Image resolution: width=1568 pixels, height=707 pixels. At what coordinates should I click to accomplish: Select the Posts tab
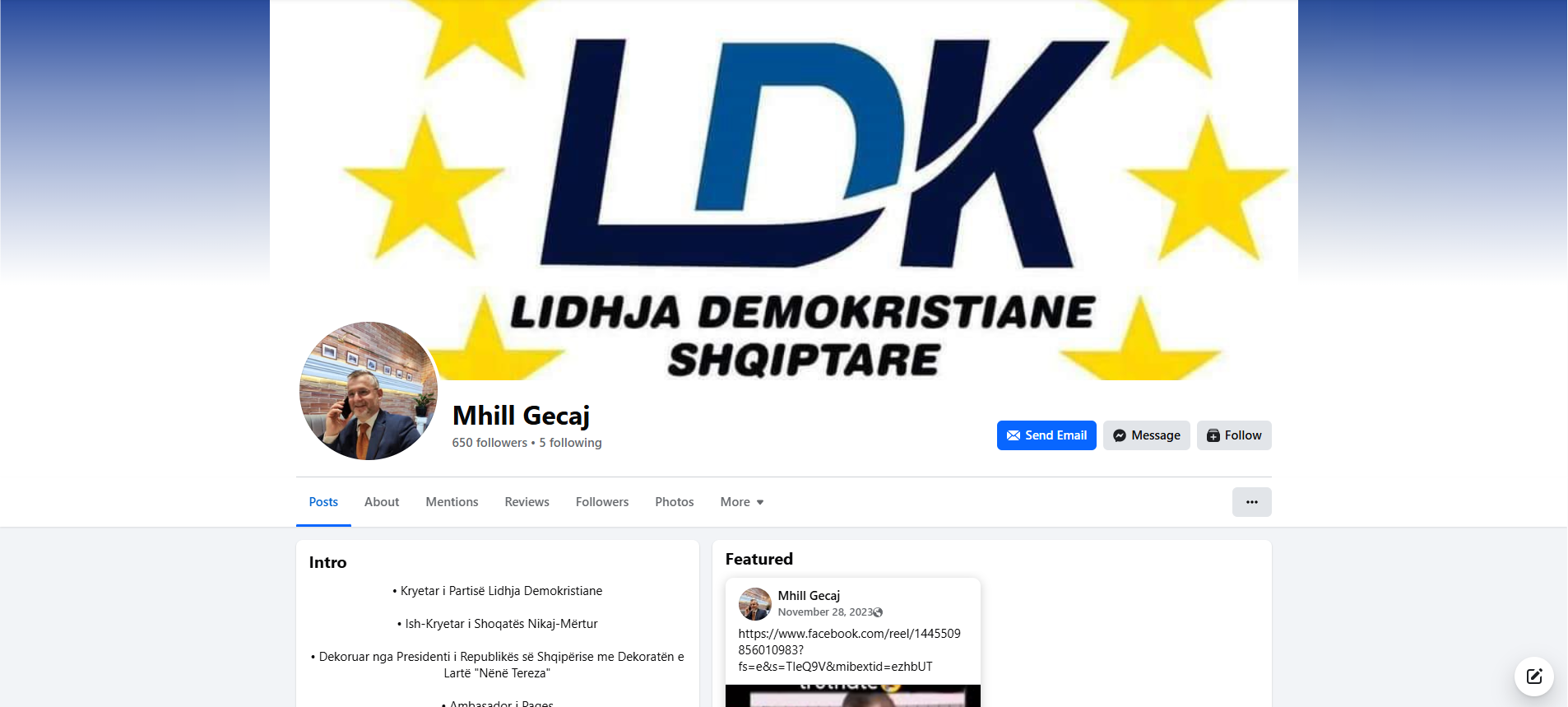pyautogui.click(x=323, y=502)
